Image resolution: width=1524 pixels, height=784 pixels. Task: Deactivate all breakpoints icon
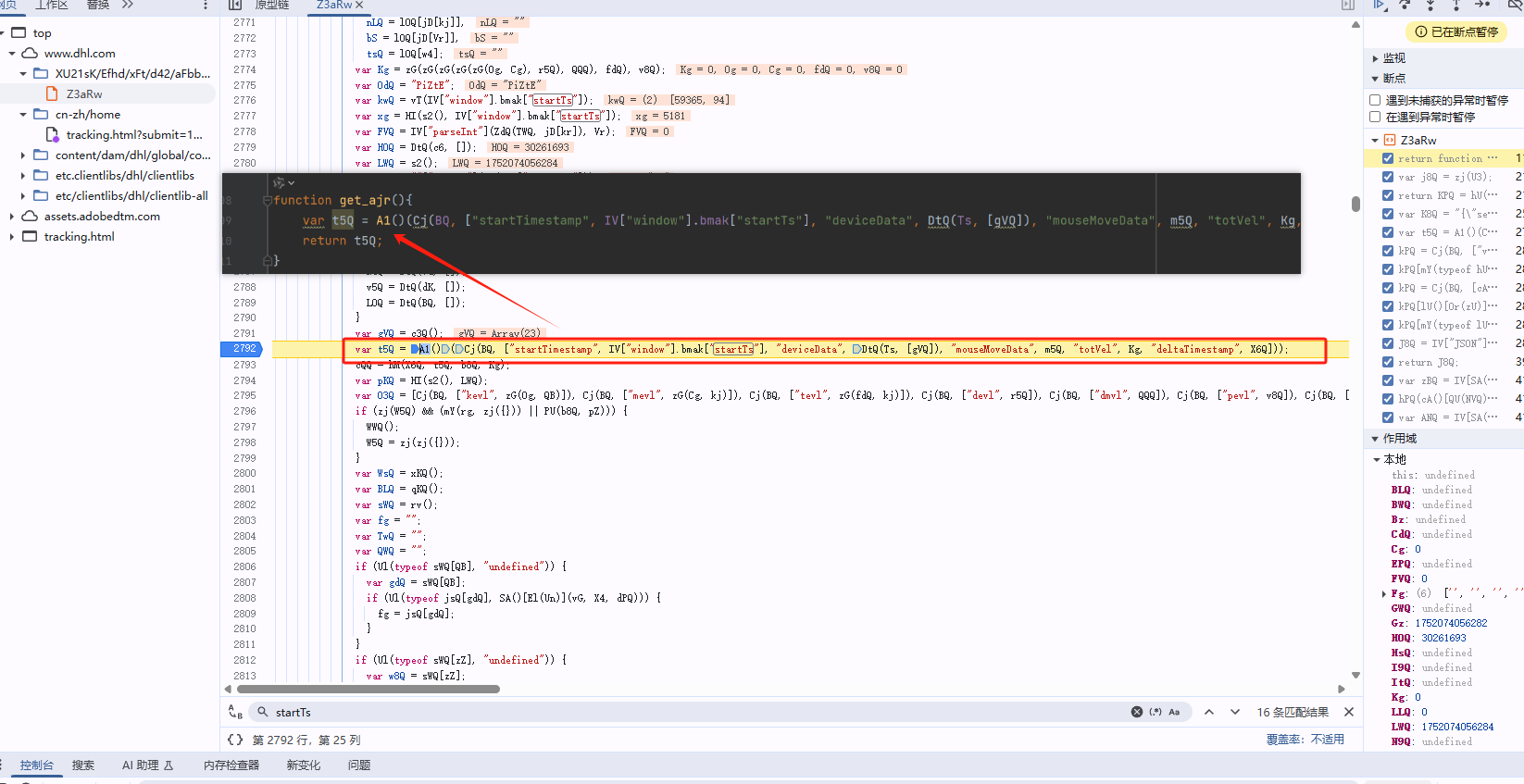[1515, 5]
